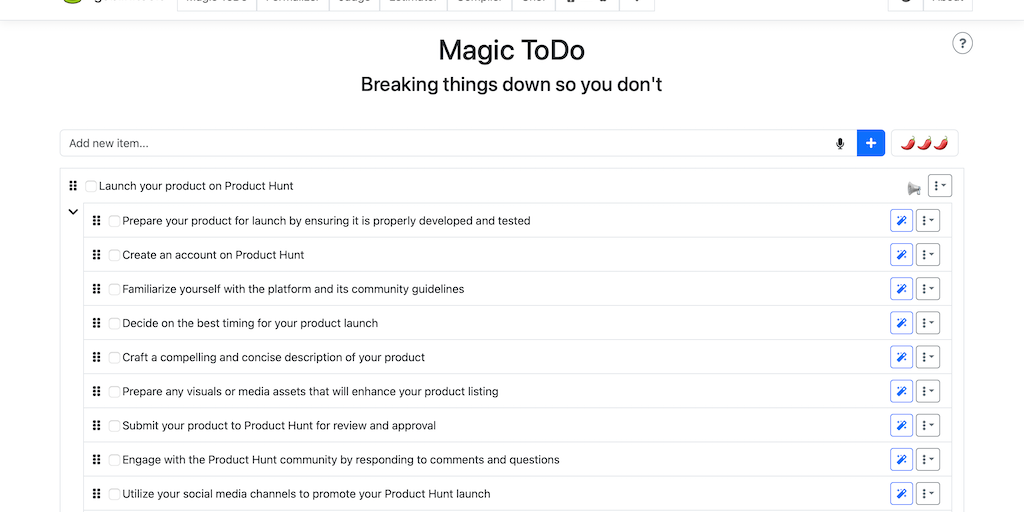The width and height of the screenshot is (1024, 512).
Task: Open the options dropdown for 'Prepare your product' task
Action: point(927,221)
